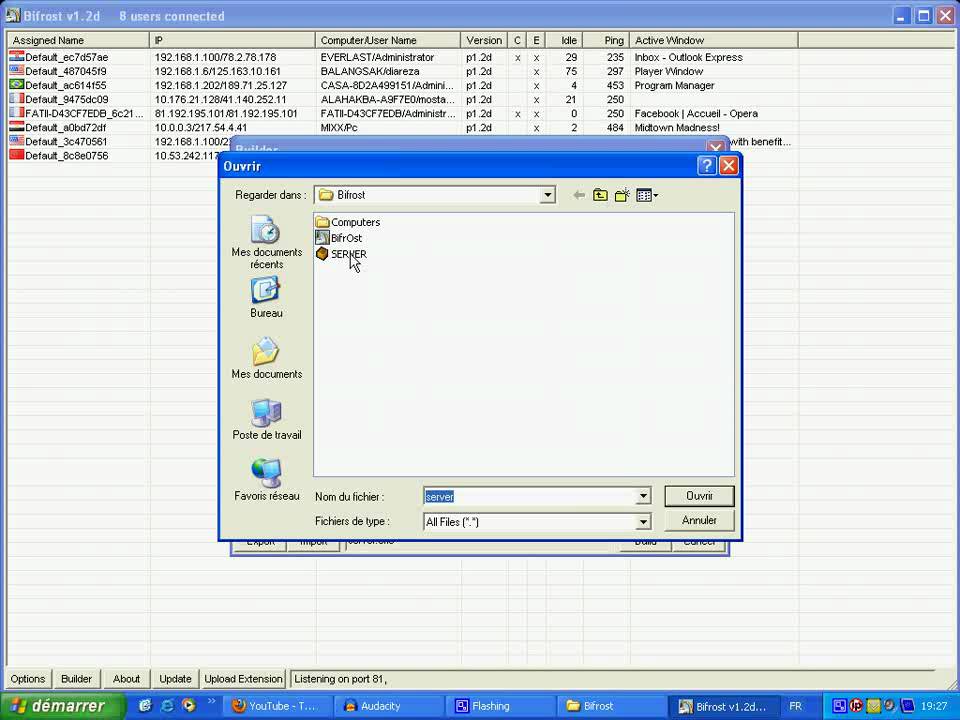Sort by the Idle column header

tap(564, 40)
